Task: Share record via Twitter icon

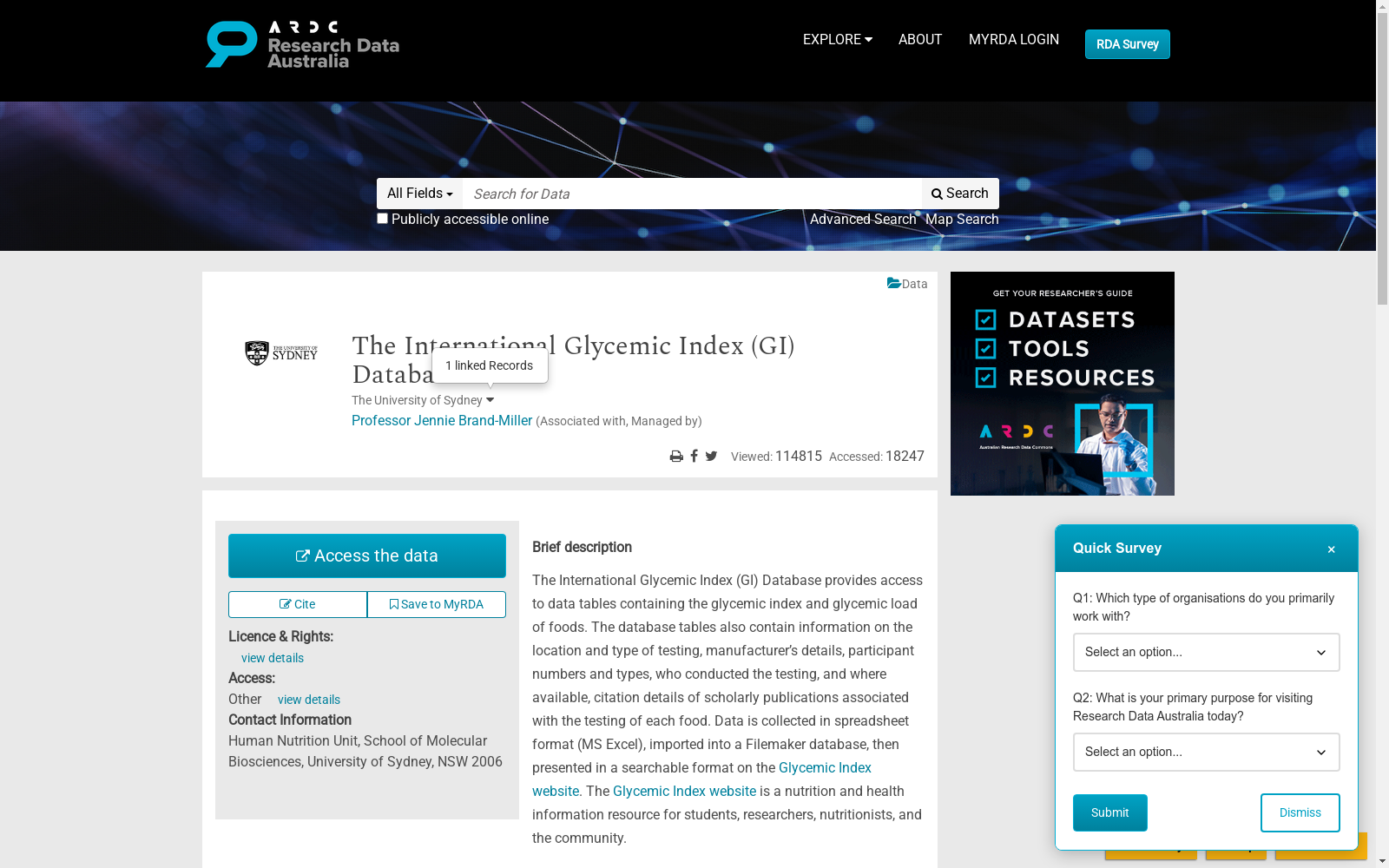Action: (711, 457)
